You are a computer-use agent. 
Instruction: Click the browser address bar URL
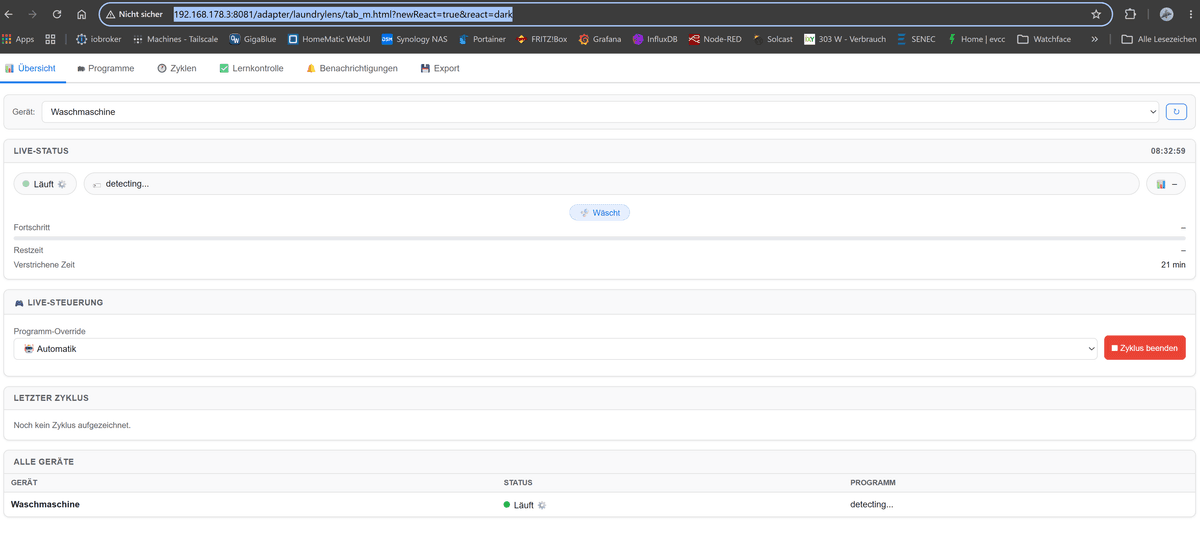(x=343, y=15)
